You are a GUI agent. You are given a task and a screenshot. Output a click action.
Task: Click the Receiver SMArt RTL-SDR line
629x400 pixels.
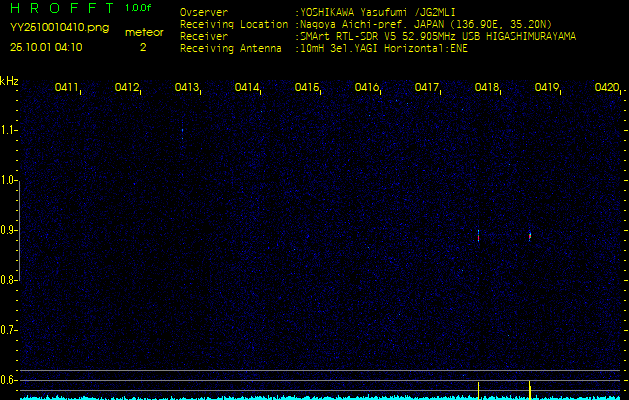coord(436,37)
